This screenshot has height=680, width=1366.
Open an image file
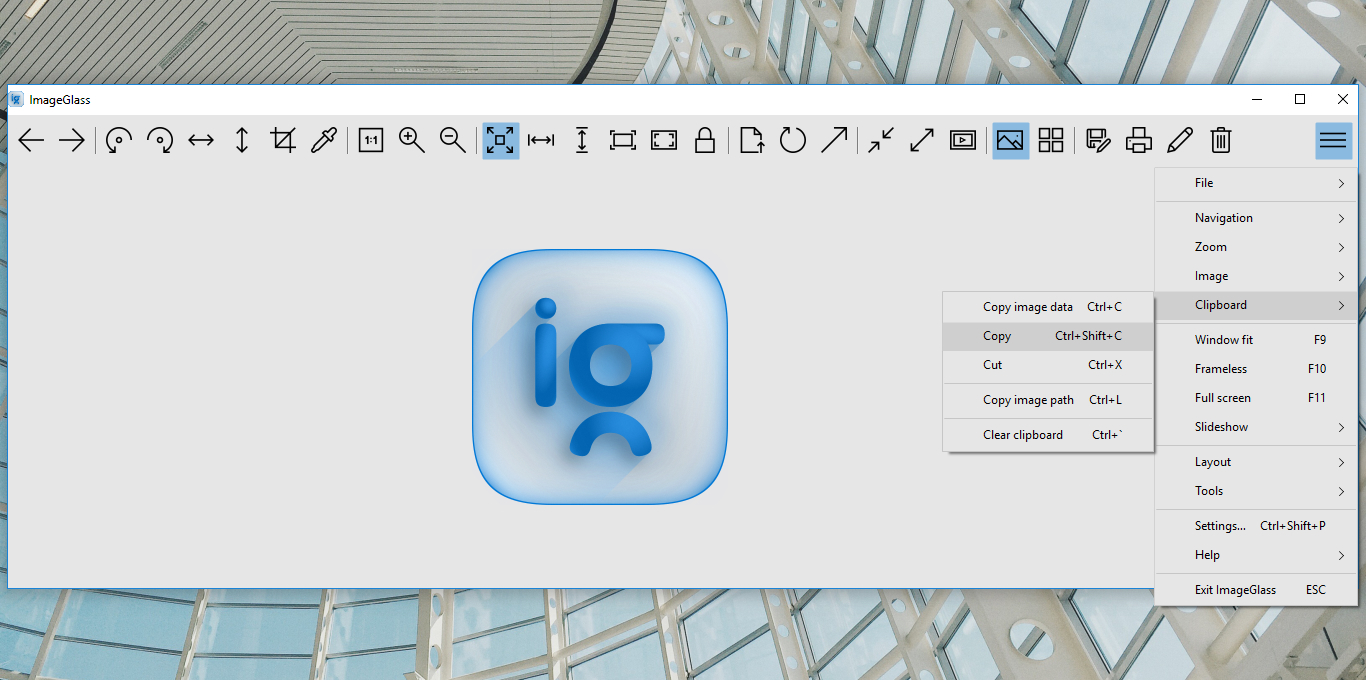coord(752,141)
